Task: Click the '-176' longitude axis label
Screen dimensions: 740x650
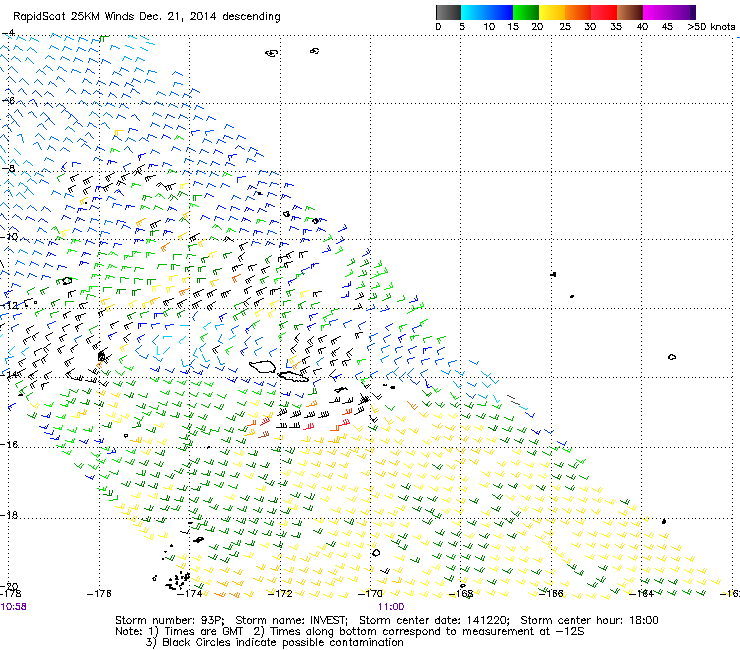Action: pyautogui.click(x=99, y=593)
